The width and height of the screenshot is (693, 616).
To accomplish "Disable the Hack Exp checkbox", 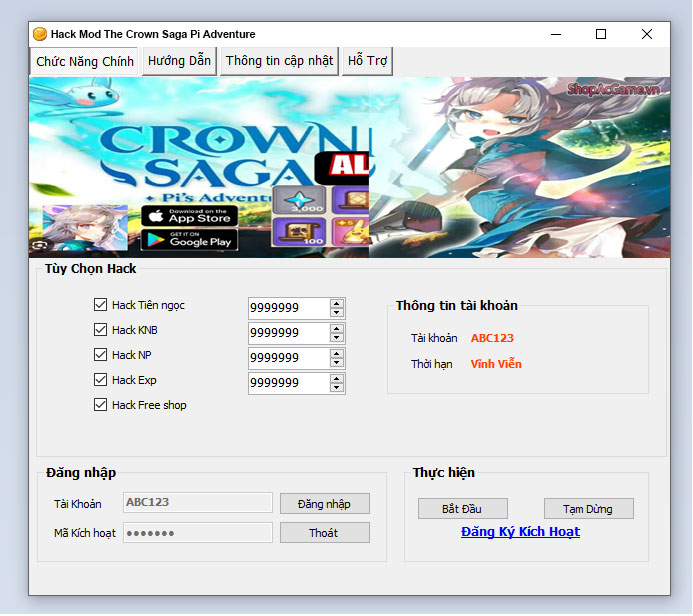I will pyautogui.click(x=100, y=380).
